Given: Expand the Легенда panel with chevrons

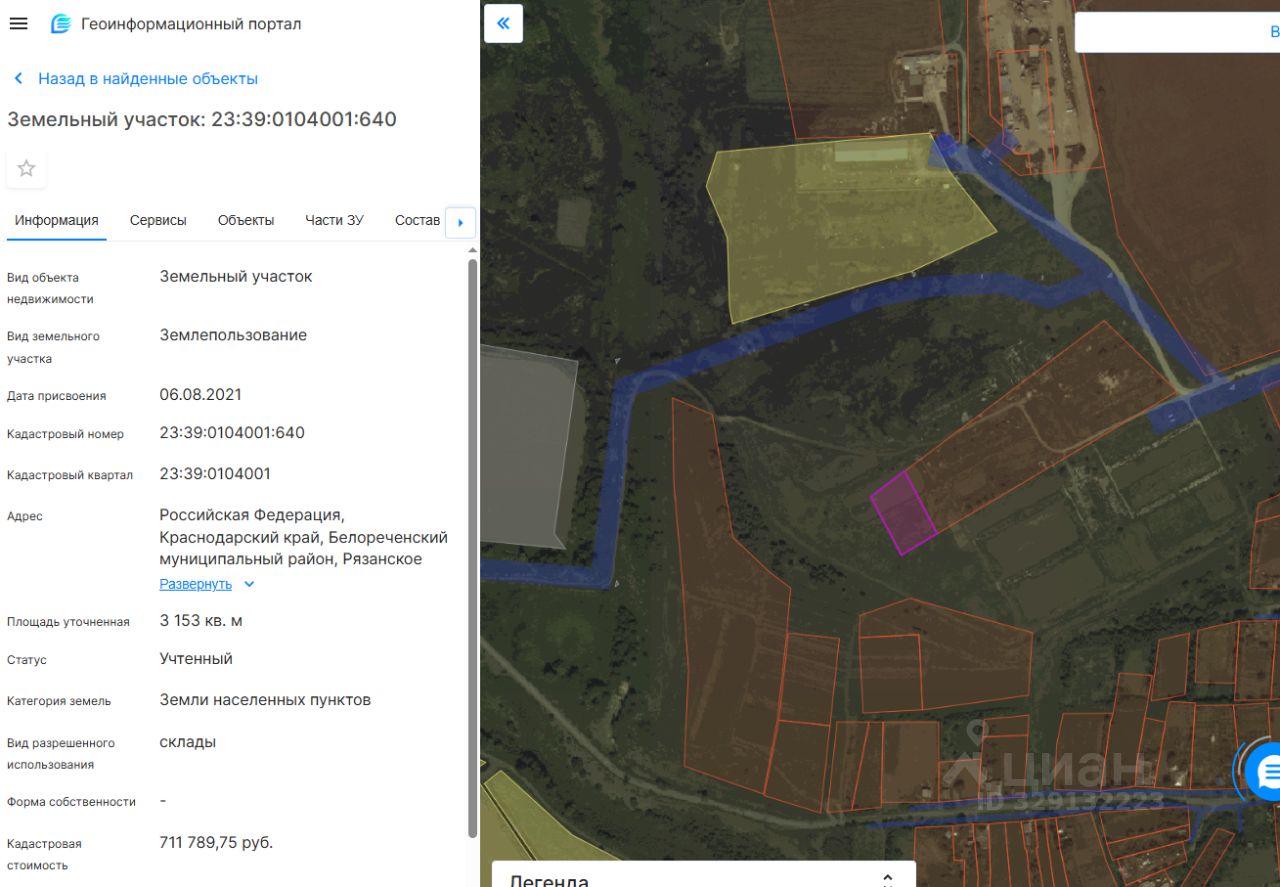Looking at the screenshot, I should [x=887, y=878].
